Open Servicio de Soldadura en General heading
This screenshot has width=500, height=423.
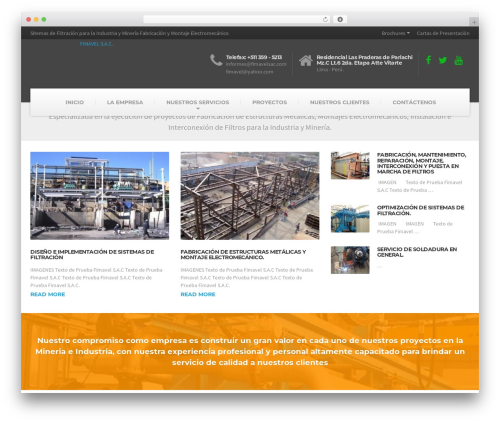point(417,252)
